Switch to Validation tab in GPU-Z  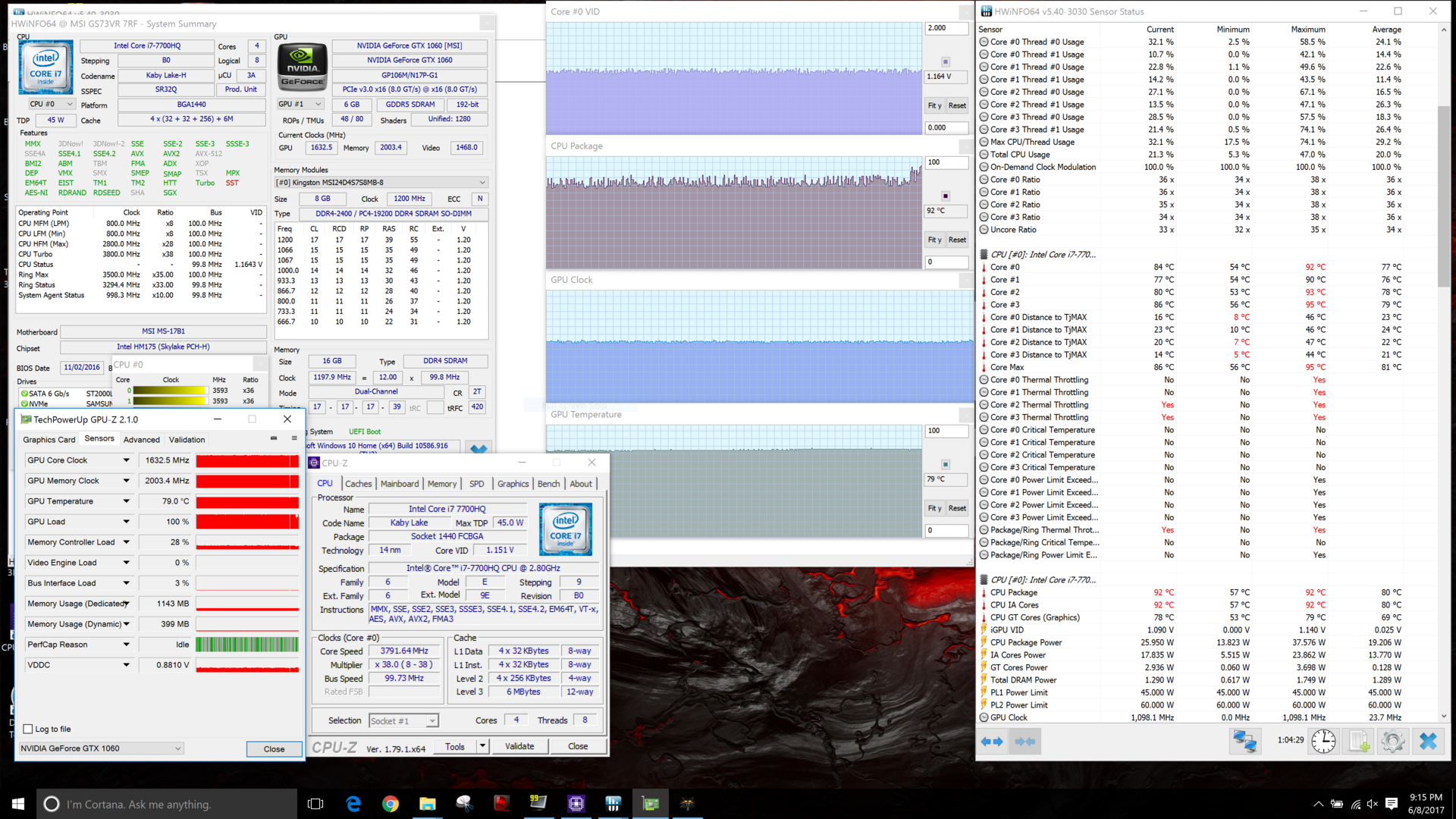pos(187,440)
